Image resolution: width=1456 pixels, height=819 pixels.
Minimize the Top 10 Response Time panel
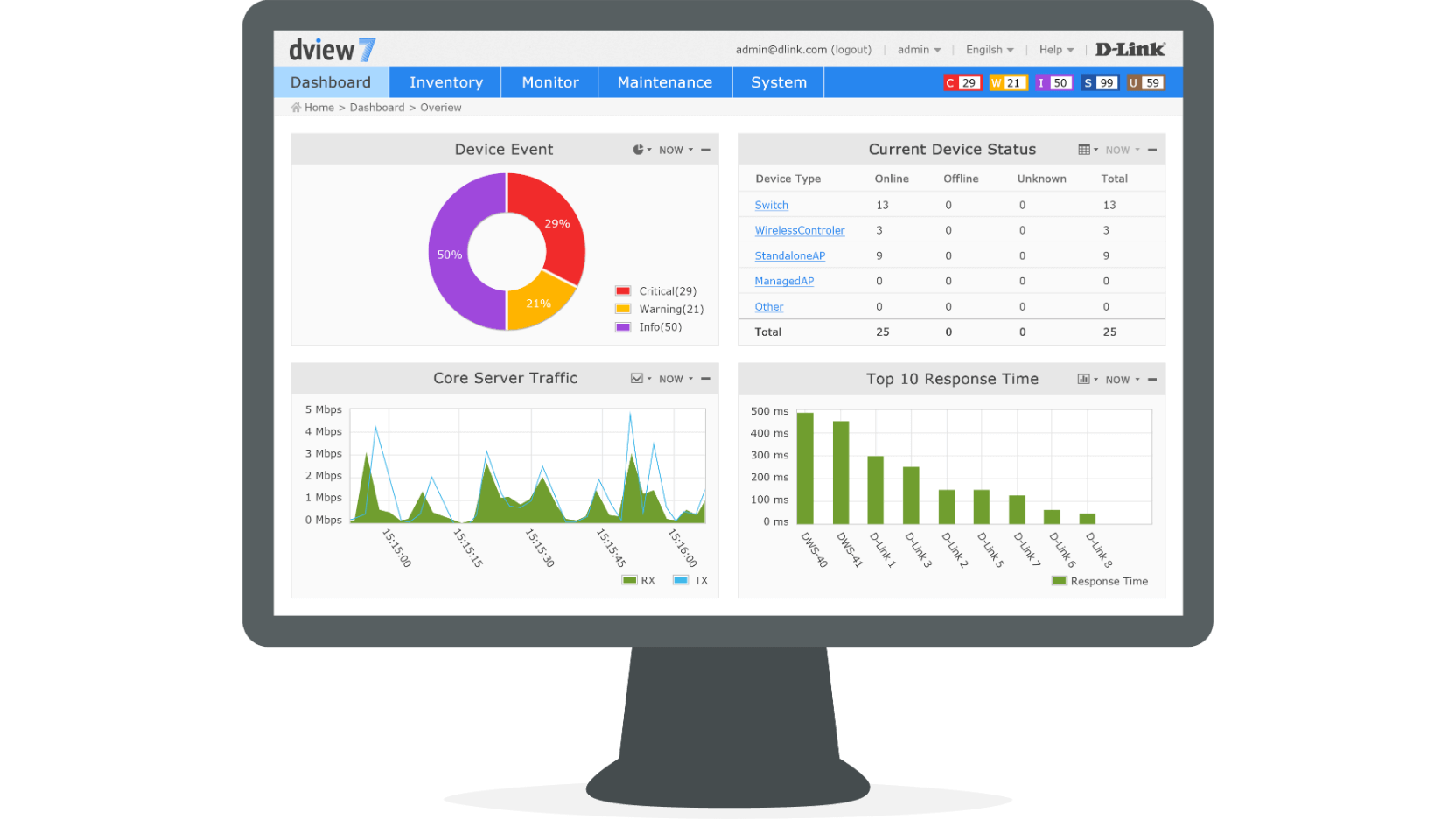[1152, 380]
